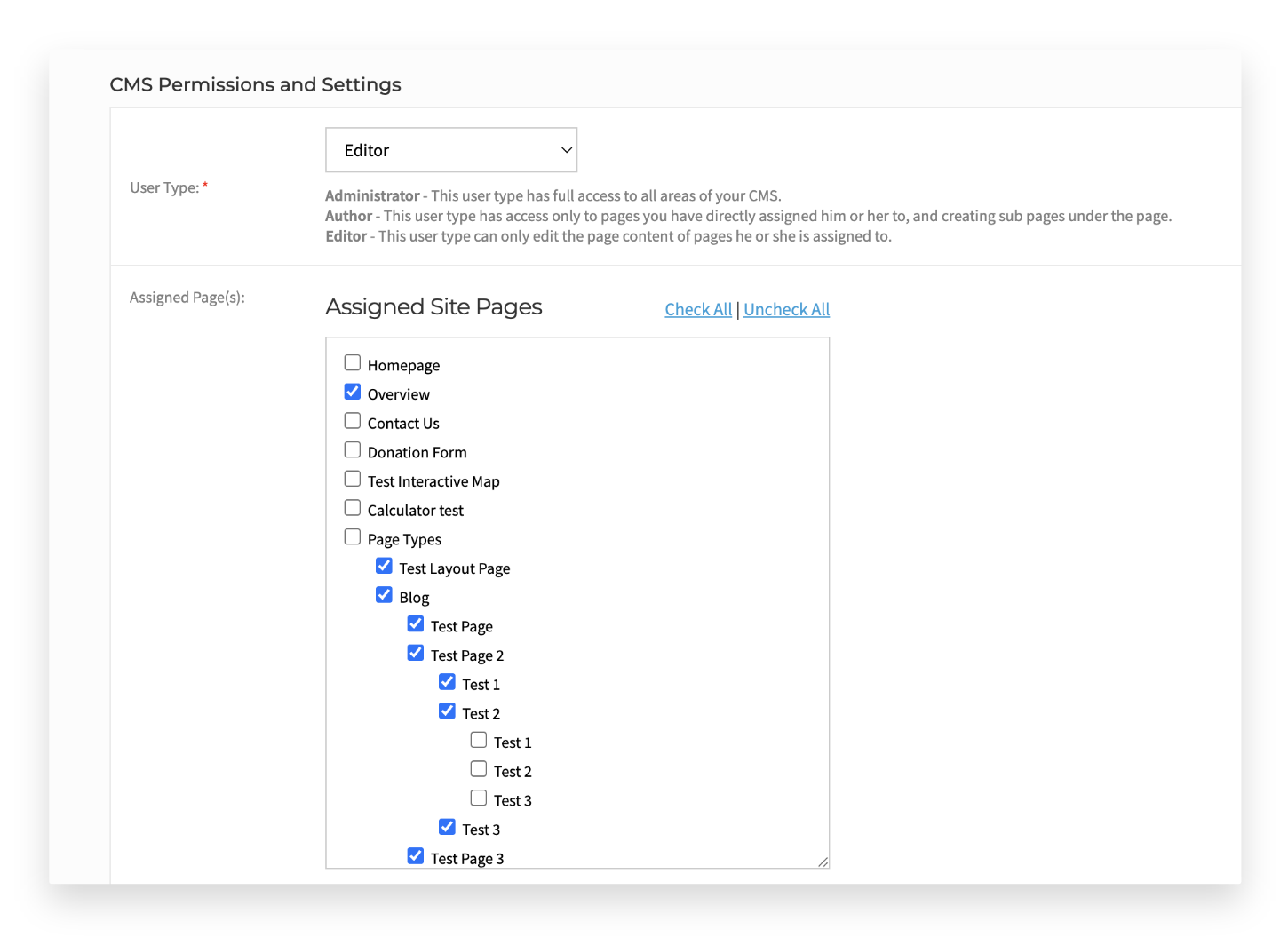Uncheck the Test Page checkbox
Image resolution: width=1288 pixels, height=937 pixels.
[x=415, y=623]
